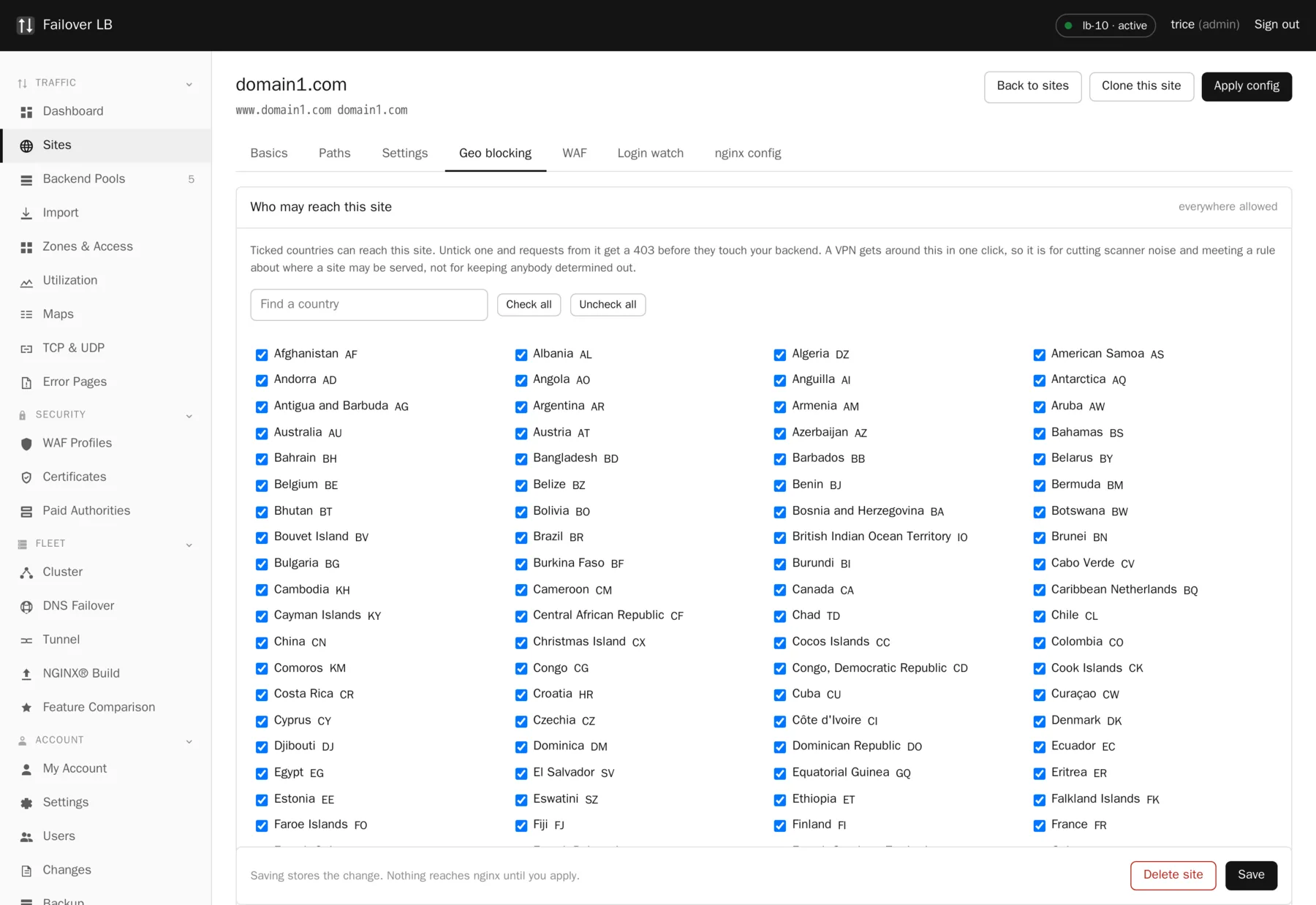
Task: Click Clone this site button
Action: [x=1141, y=87]
